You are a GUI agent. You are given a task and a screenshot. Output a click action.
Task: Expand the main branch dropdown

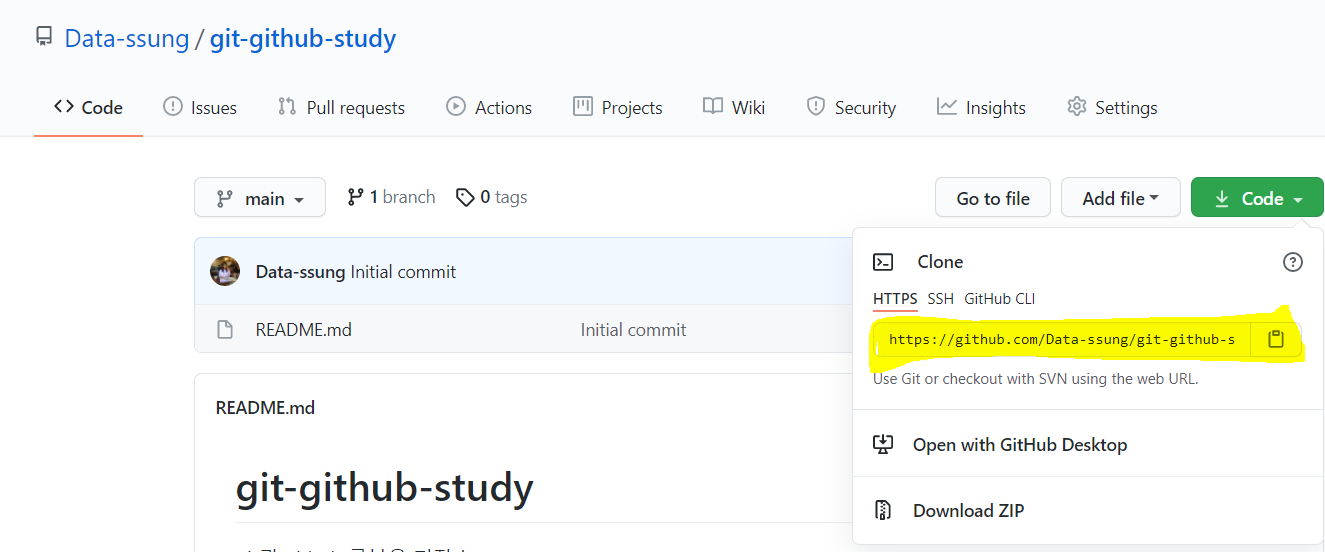click(x=260, y=198)
